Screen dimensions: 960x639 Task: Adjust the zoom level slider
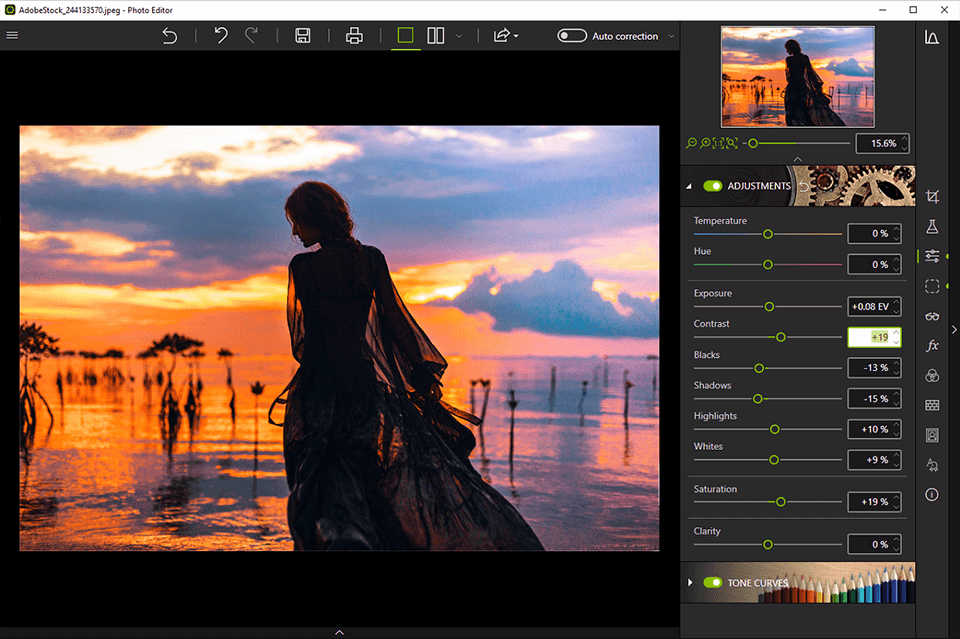pos(753,143)
